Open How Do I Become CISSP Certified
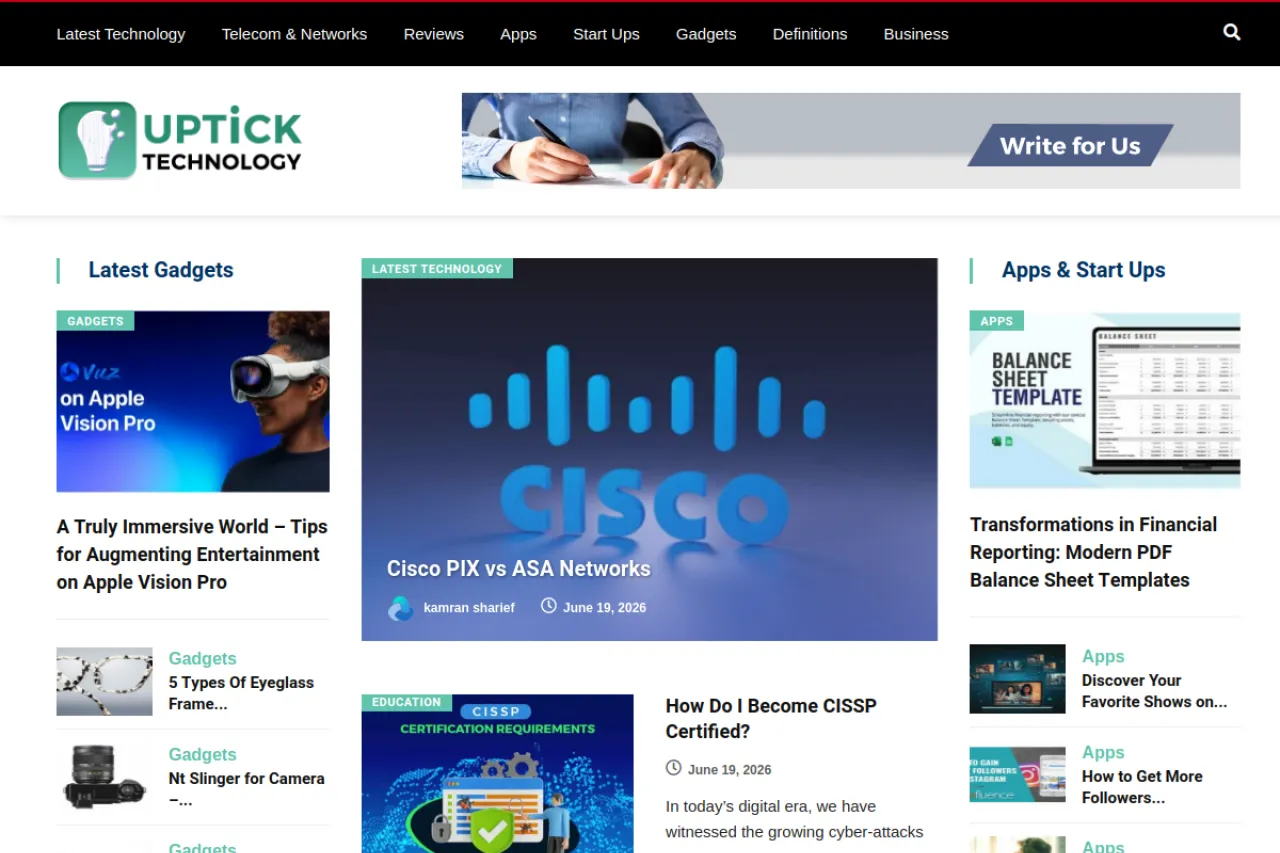The image size is (1280, 853). point(771,718)
